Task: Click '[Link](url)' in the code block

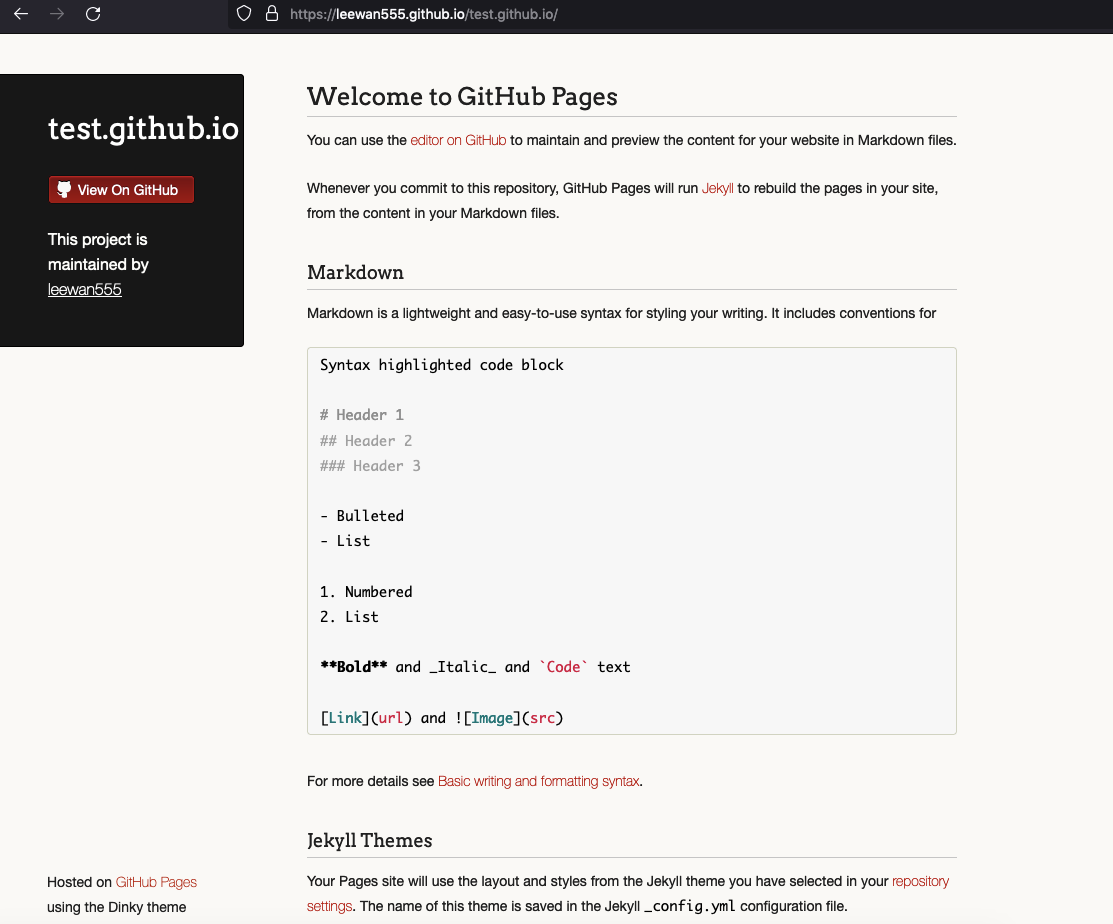Action: pos(366,718)
